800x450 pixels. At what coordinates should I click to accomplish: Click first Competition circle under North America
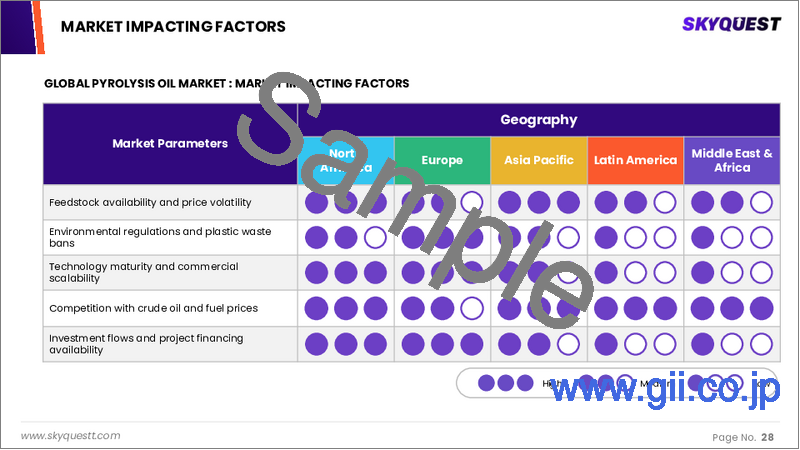pos(316,308)
